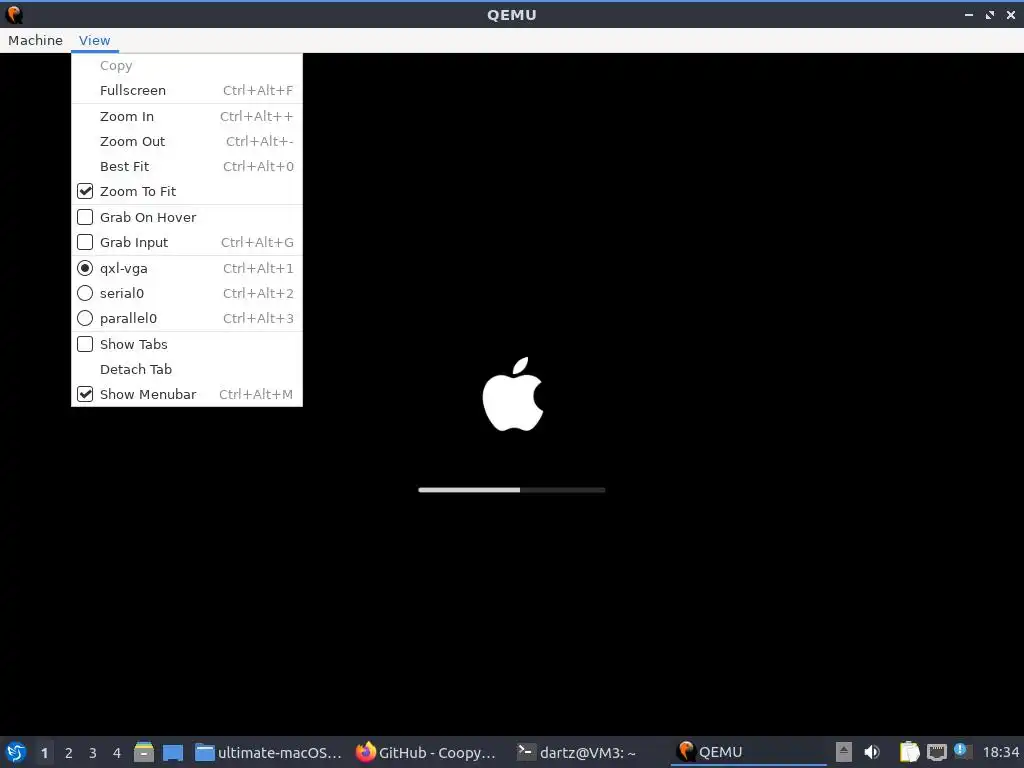
Task: Select Fullscreen from the View menu
Action: 187,90
